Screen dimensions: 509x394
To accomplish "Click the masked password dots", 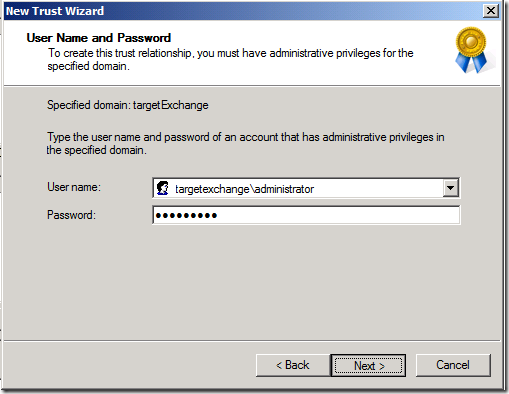I will click(x=186, y=216).
